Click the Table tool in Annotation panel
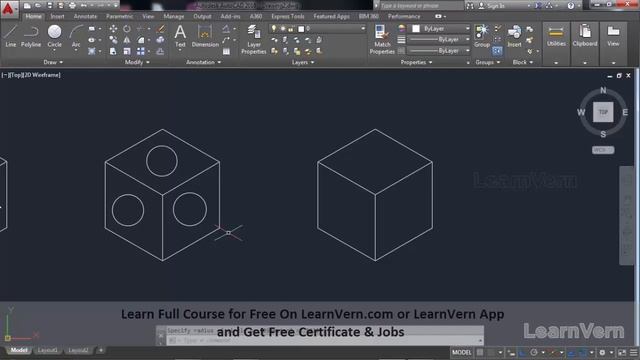Viewport: 640px width, 360px height. pos(226,51)
